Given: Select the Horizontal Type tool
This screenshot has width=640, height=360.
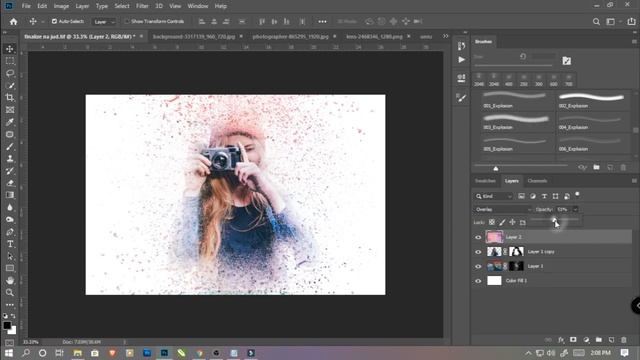Looking at the screenshot, I should tap(10, 244).
